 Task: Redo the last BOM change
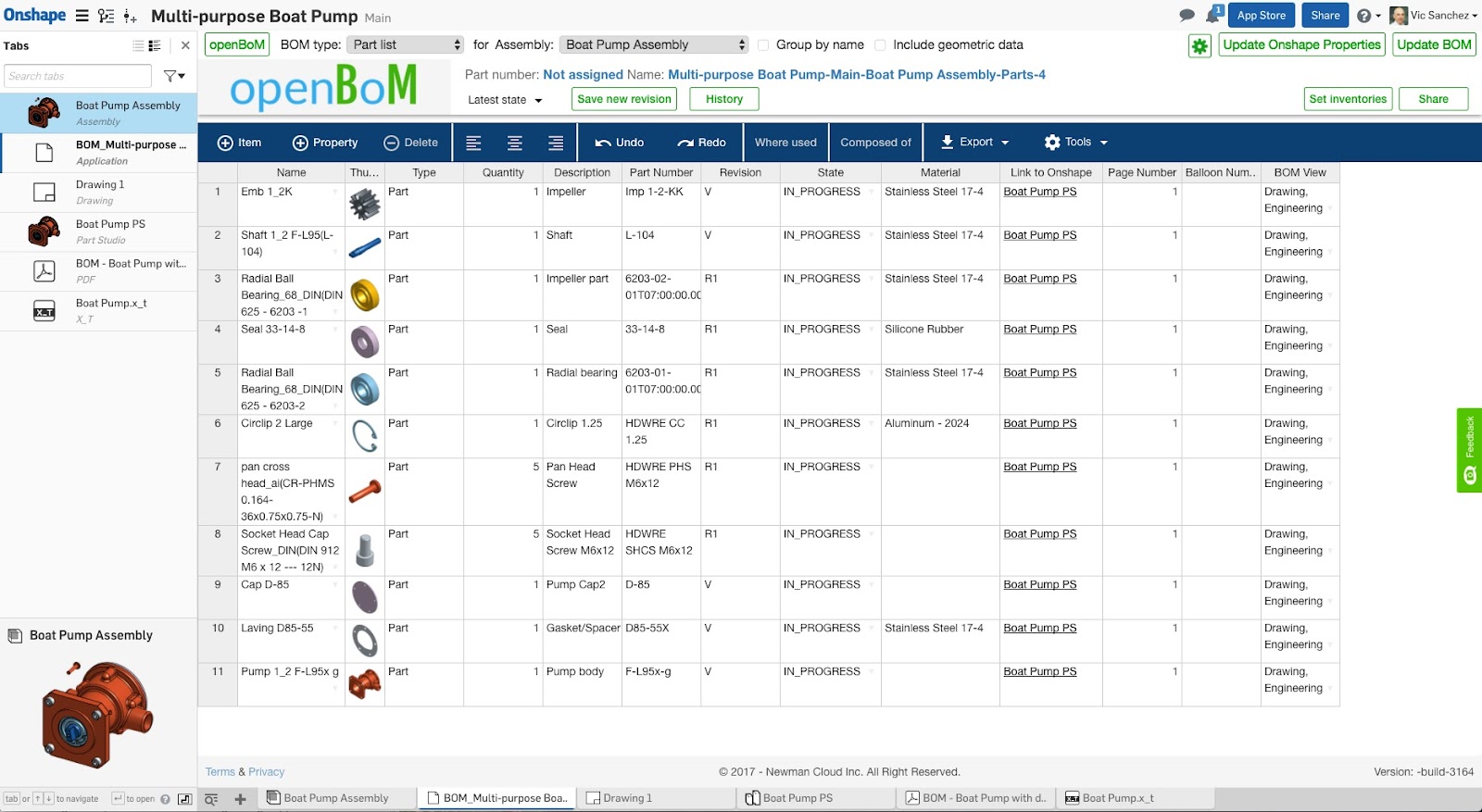click(701, 143)
